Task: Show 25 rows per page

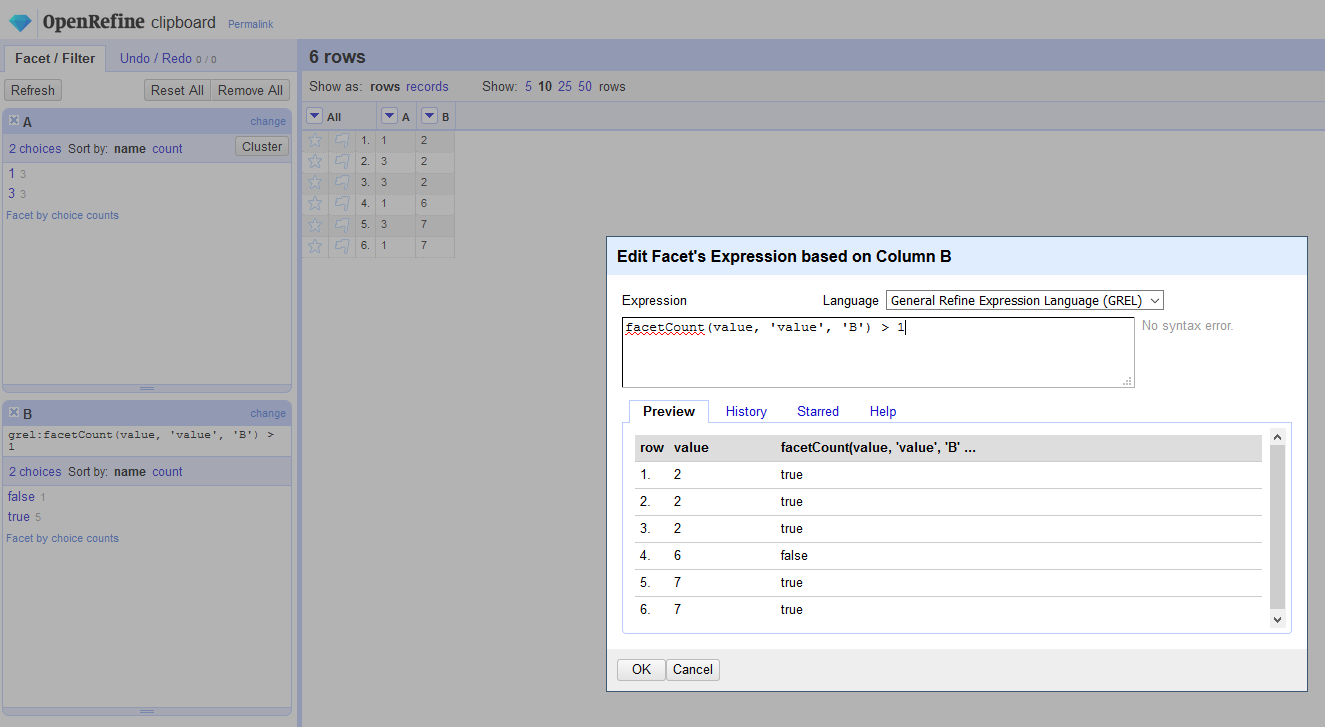Action: [x=565, y=87]
